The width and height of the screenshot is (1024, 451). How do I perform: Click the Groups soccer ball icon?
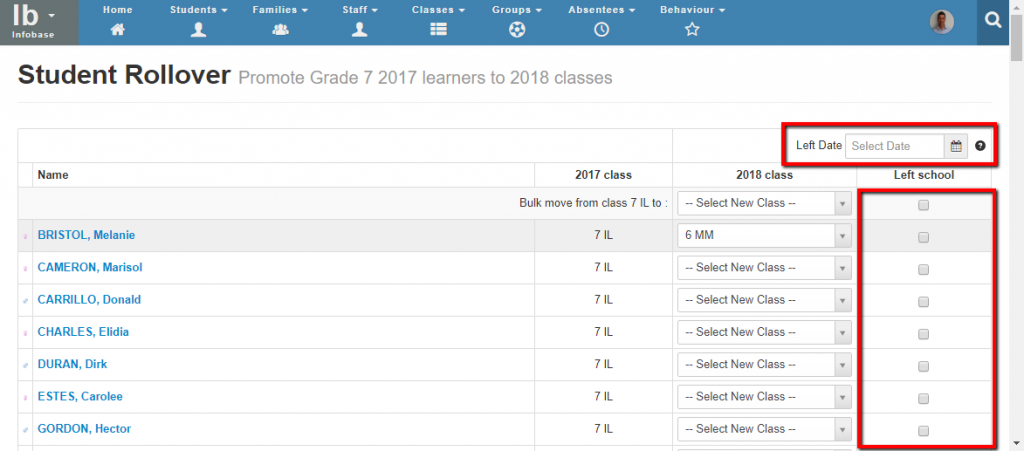(517, 29)
